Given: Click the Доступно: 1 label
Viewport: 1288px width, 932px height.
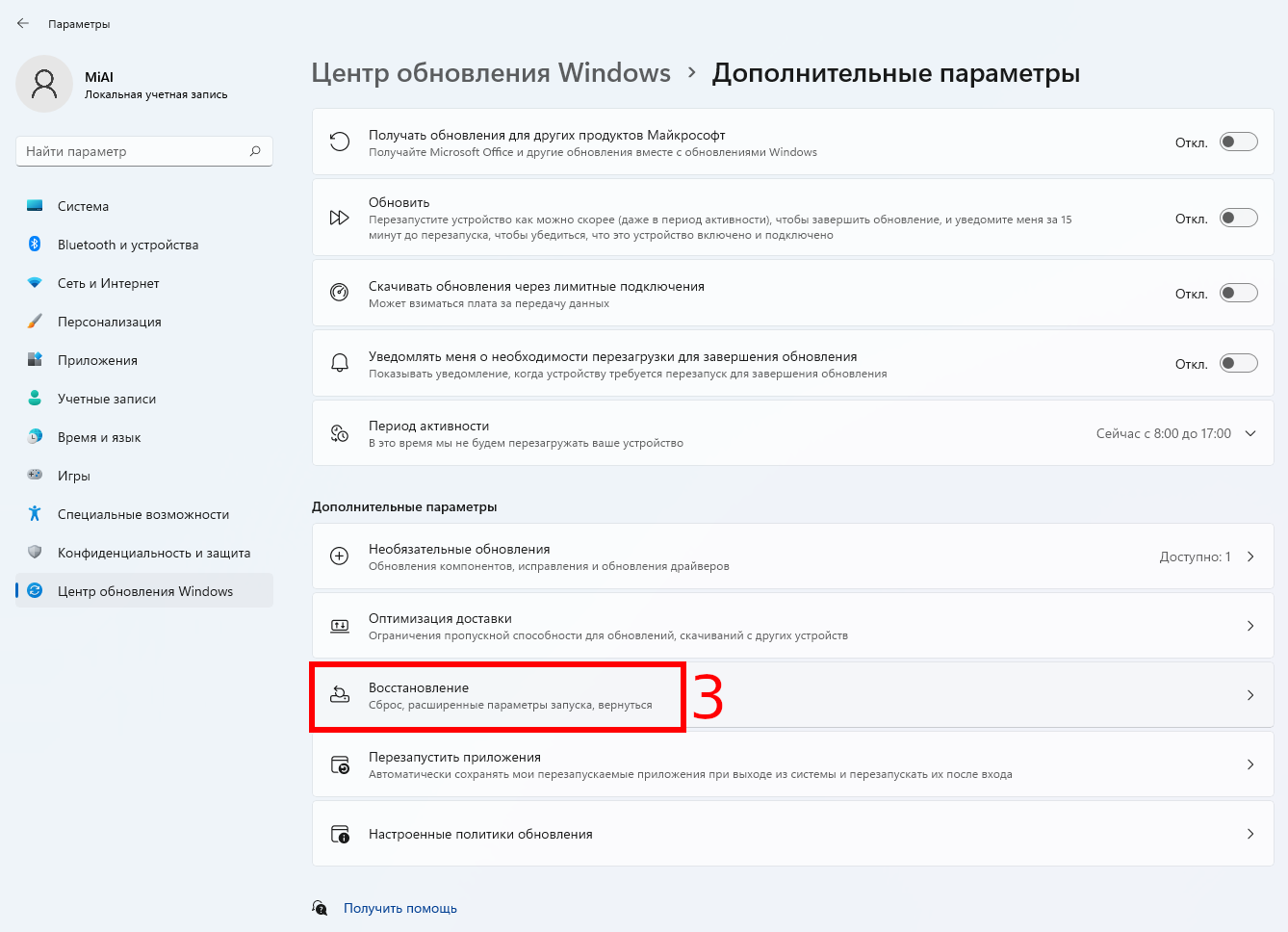Looking at the screenshot, I should 1196,557.
